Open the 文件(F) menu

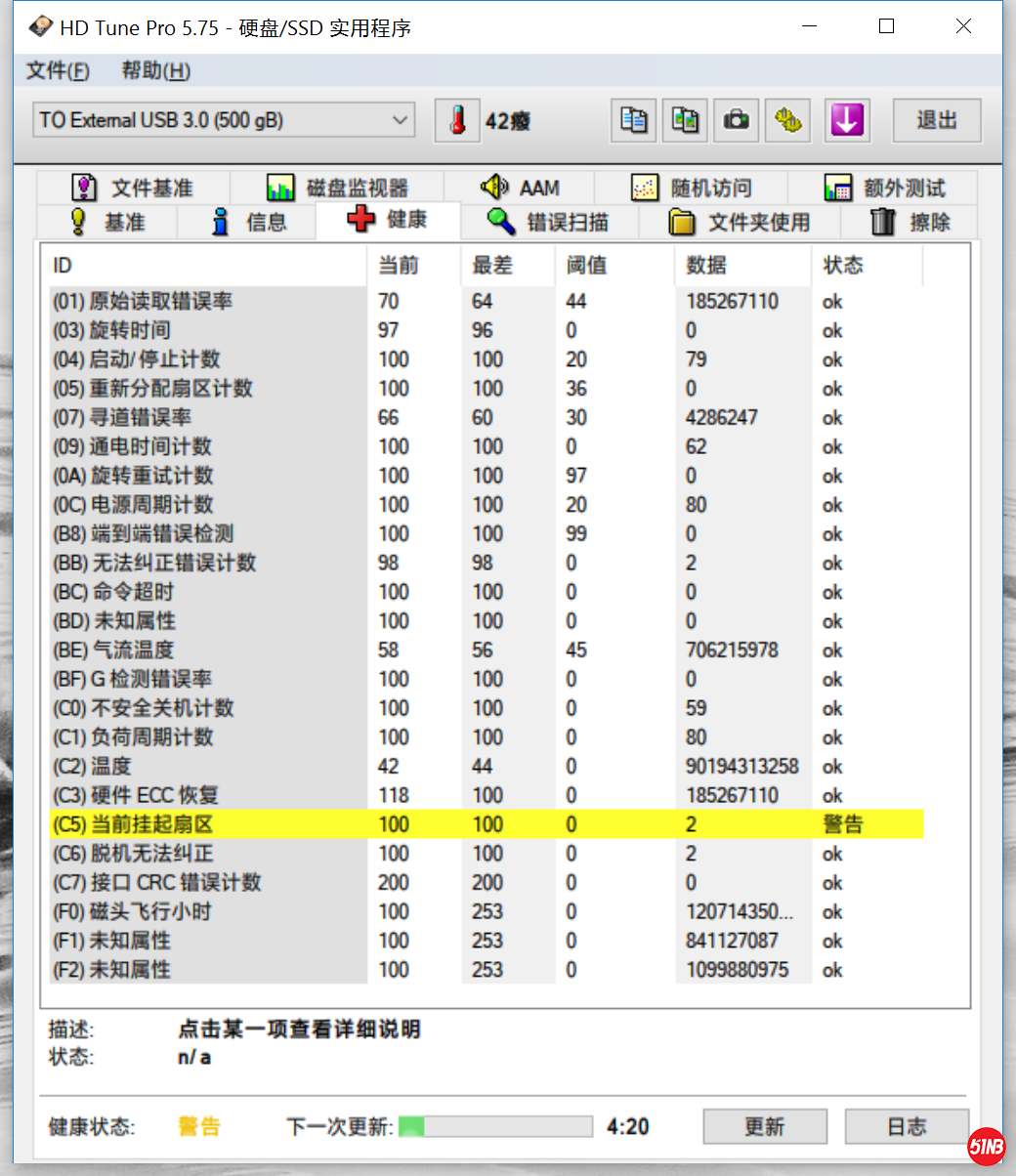(x=58, y=71)
